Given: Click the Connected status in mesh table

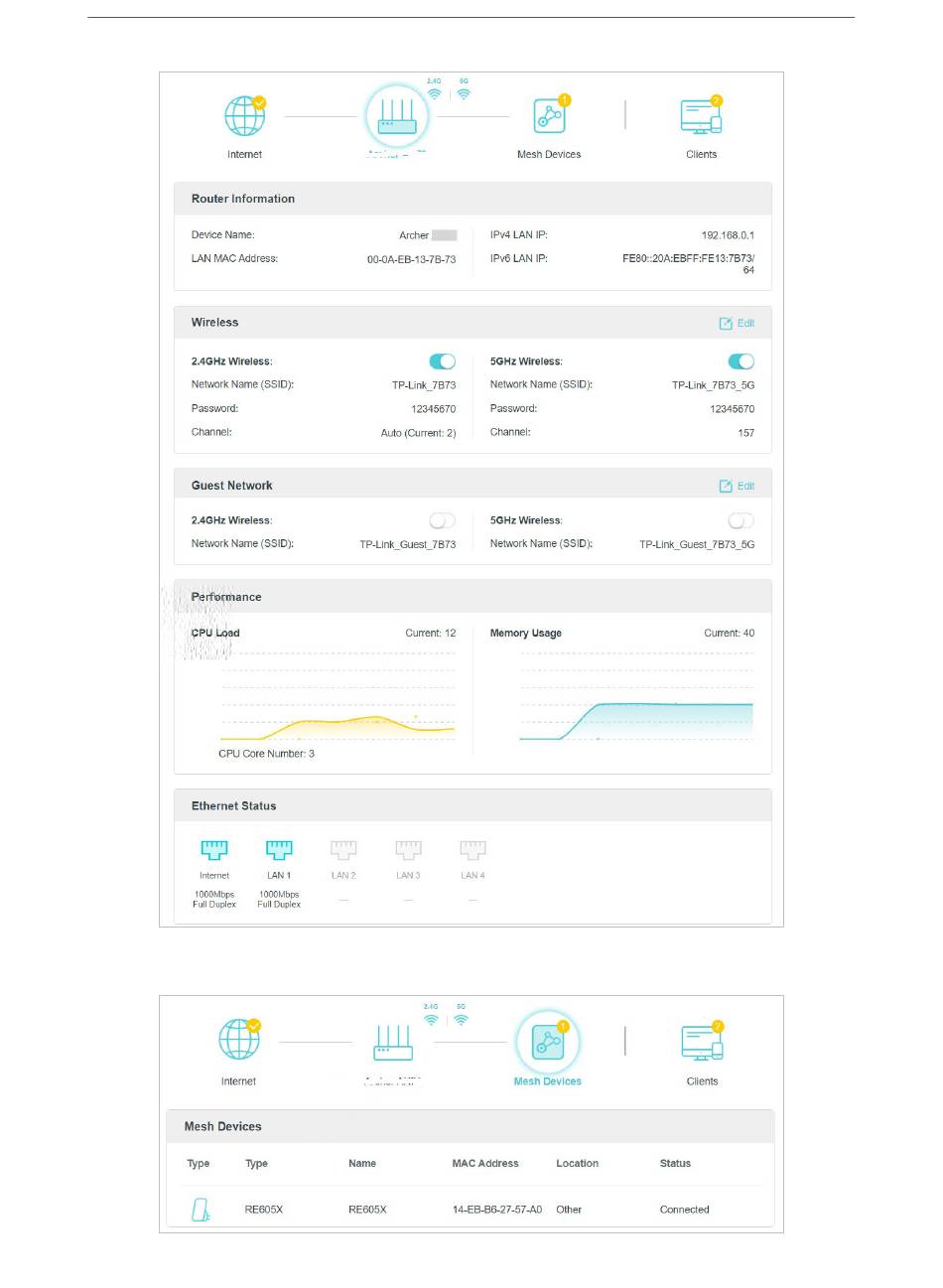Looking at the screenshot, I should pos(685,1210).
